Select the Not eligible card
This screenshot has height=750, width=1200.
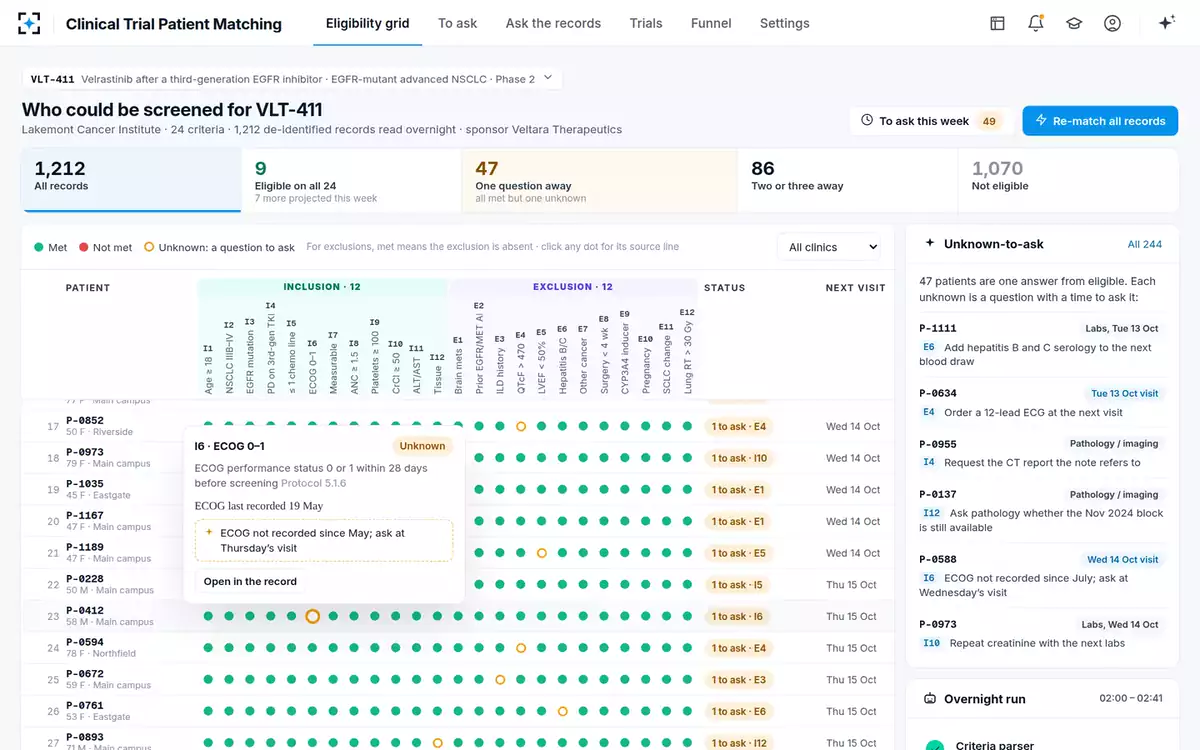pyautogui.click(x=1068, y=180)
